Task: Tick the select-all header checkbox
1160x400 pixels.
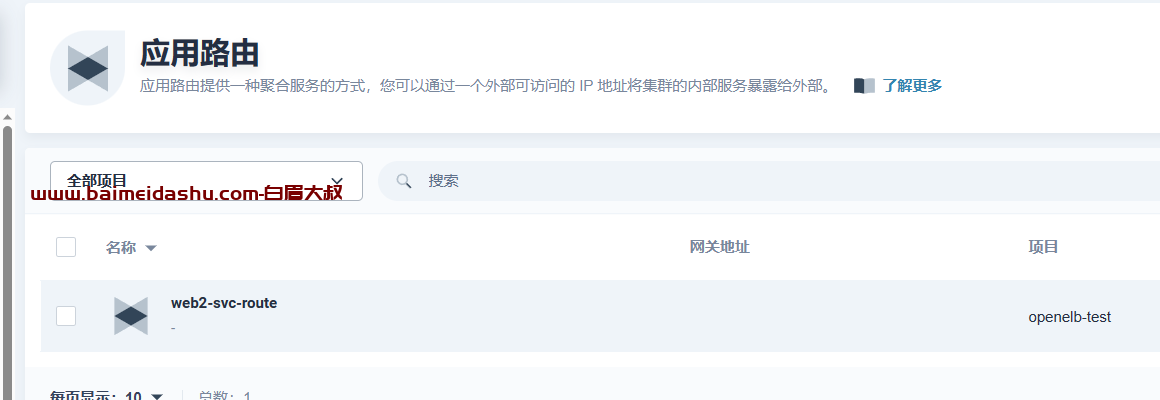Action: [66, 247]
